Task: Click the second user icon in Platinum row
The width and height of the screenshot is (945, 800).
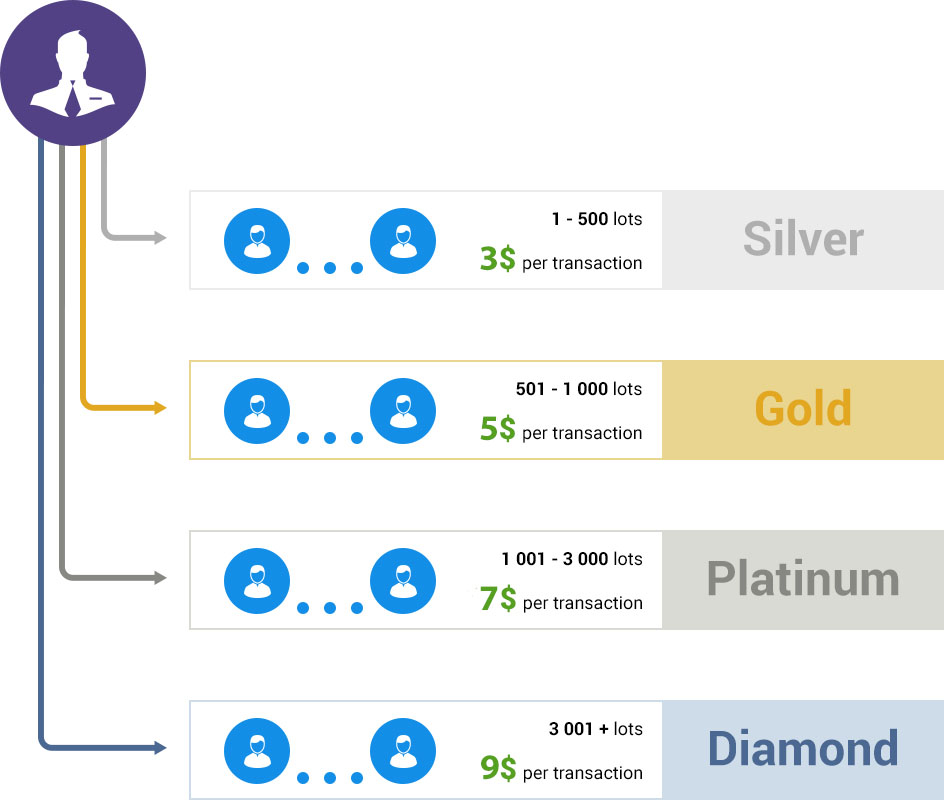Action: point(403,581)
